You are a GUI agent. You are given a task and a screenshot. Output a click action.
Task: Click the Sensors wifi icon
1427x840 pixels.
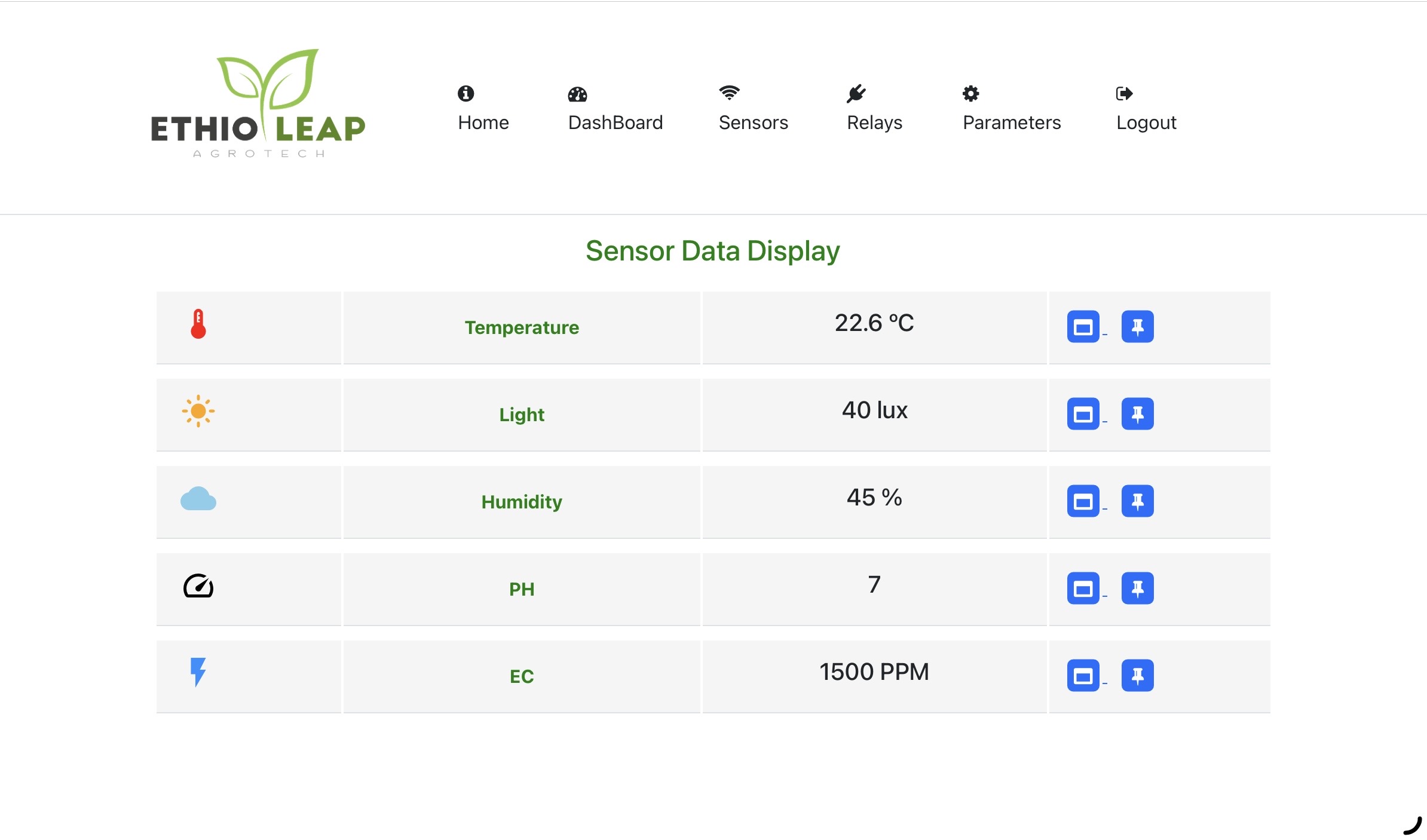point(729,93)
